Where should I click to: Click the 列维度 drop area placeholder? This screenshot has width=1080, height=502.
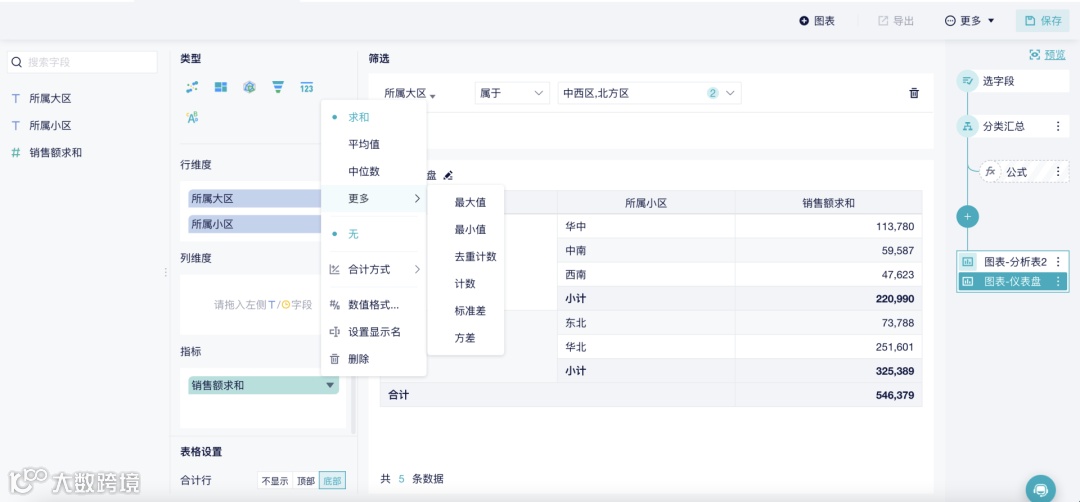point(263,304)
